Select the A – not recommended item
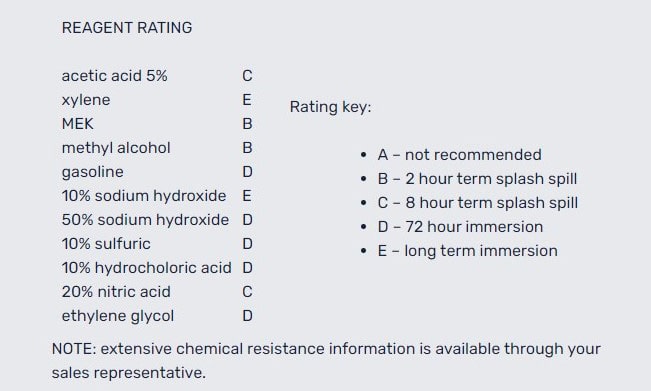The height and width of the screenshot is (391, 651). coord(460,155)
